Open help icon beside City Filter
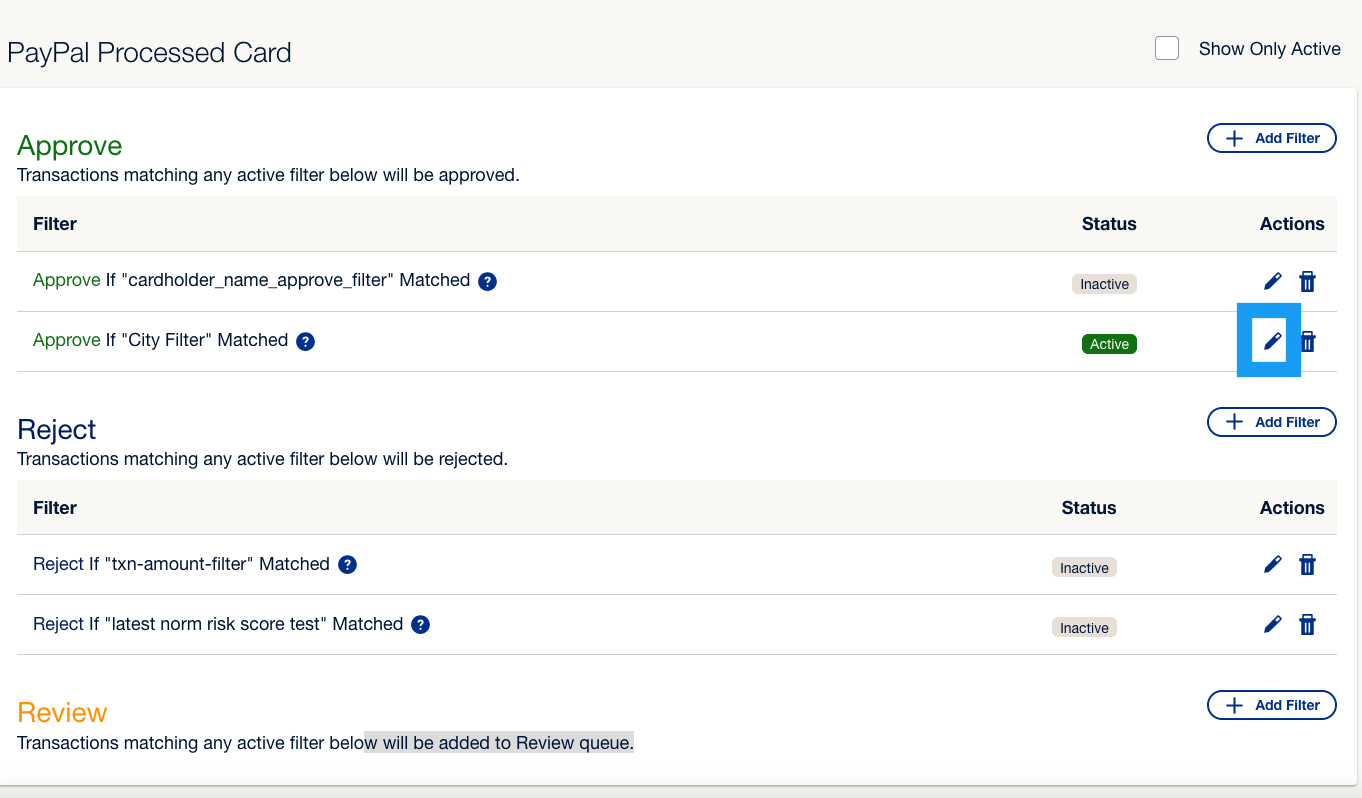The image size is (1362, 798). pos(306,341)
